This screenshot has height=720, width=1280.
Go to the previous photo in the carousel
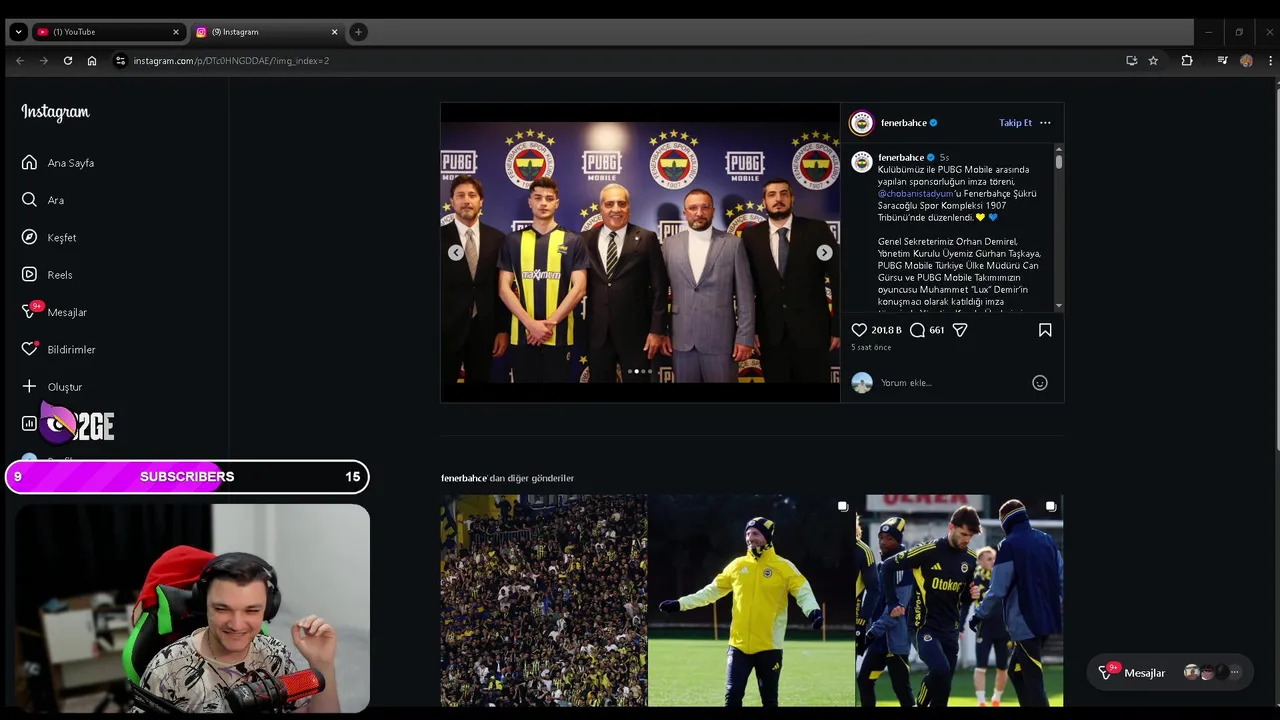[456, 253]
